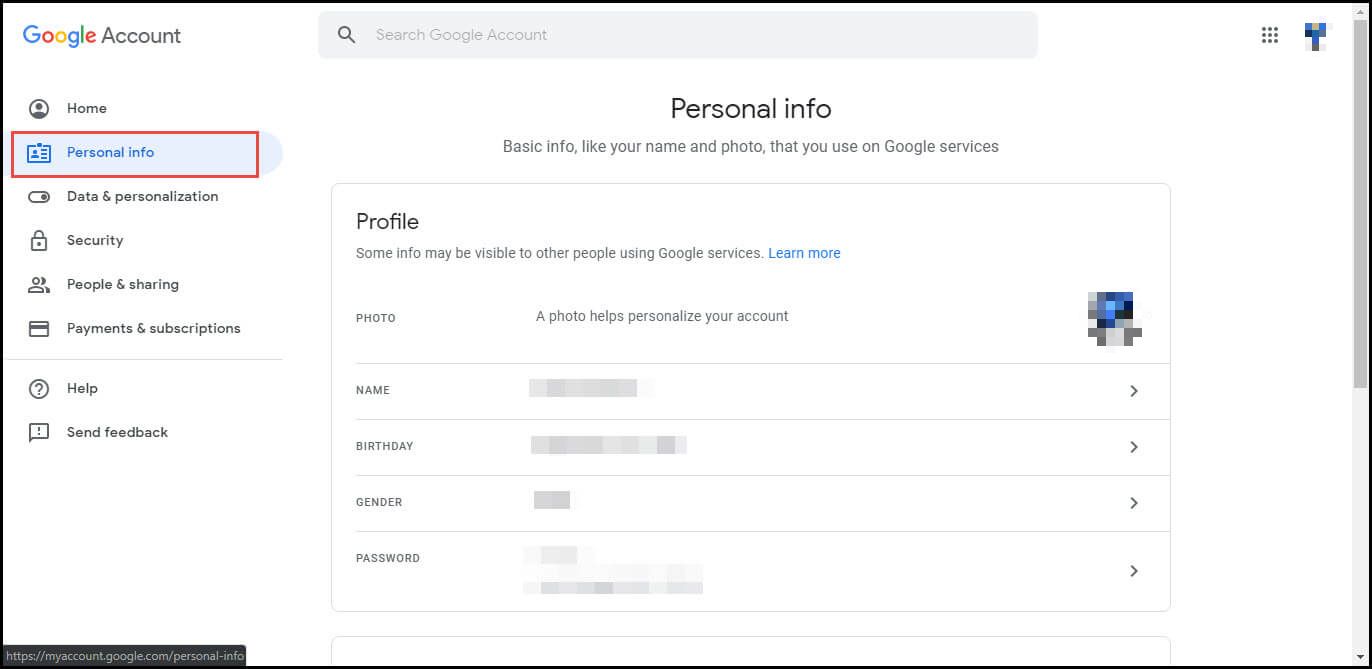
Task: Follow the Learn more link
Action: [804, 253]
